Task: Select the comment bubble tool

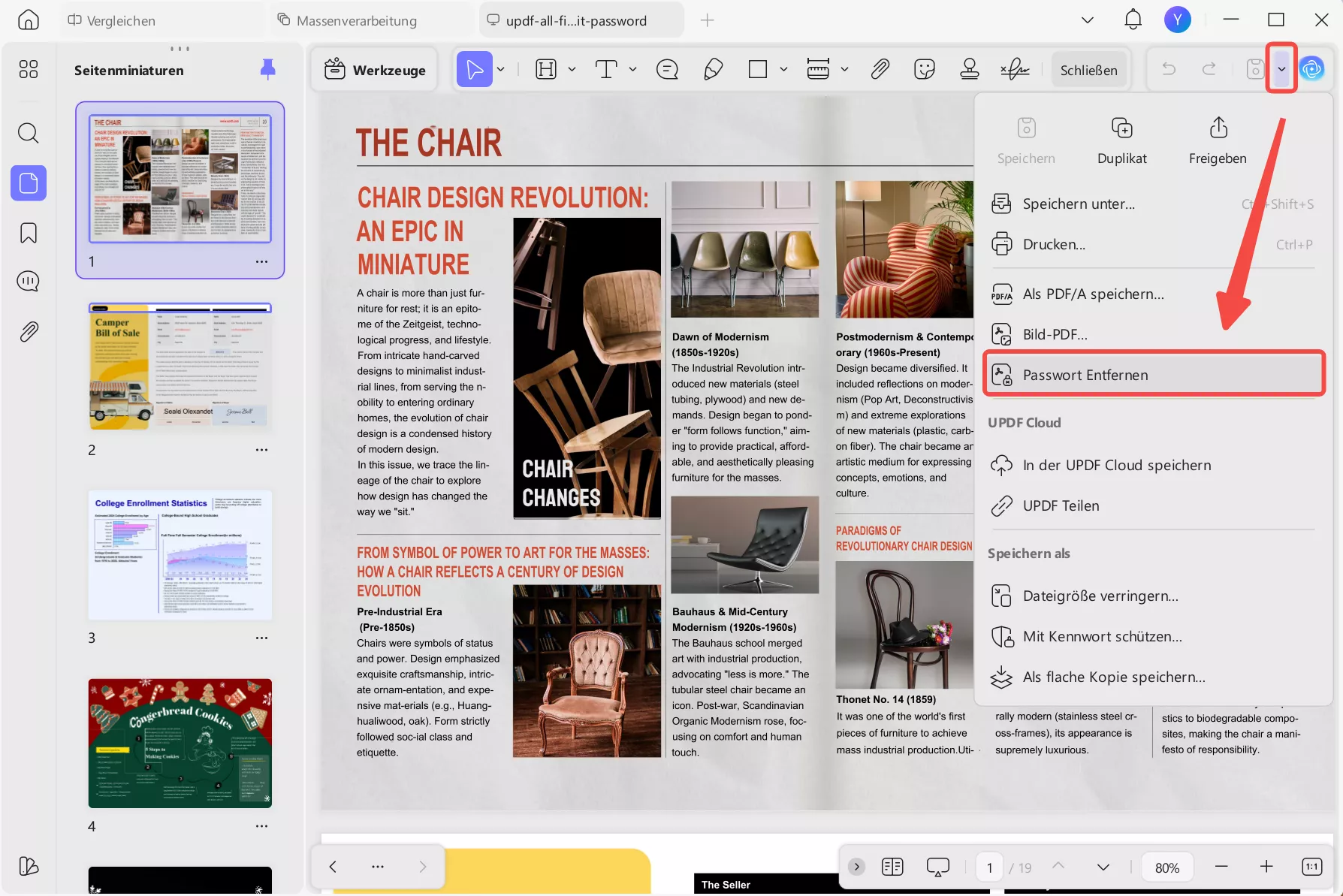Action: click(667, 70)
